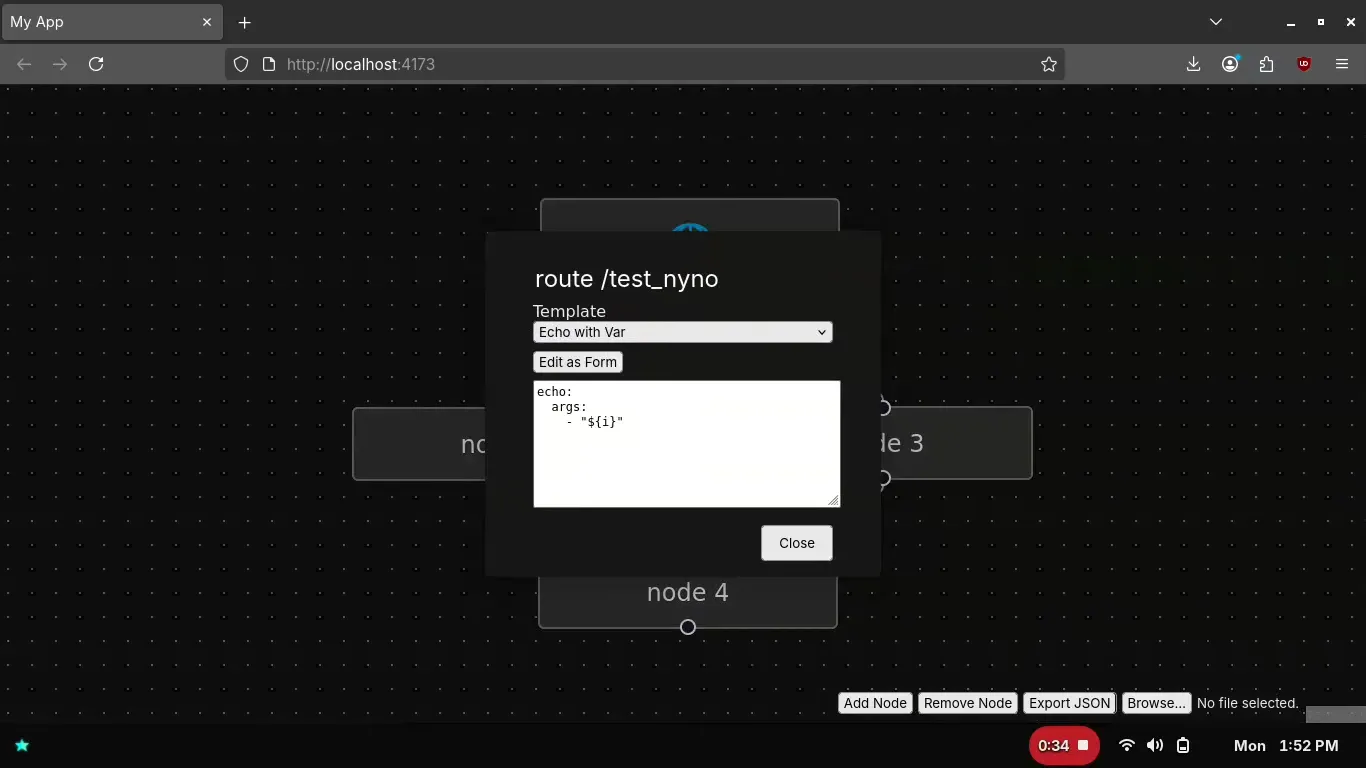
Task: Open the browser downloads panel
Action: [x=1193, y=64]
